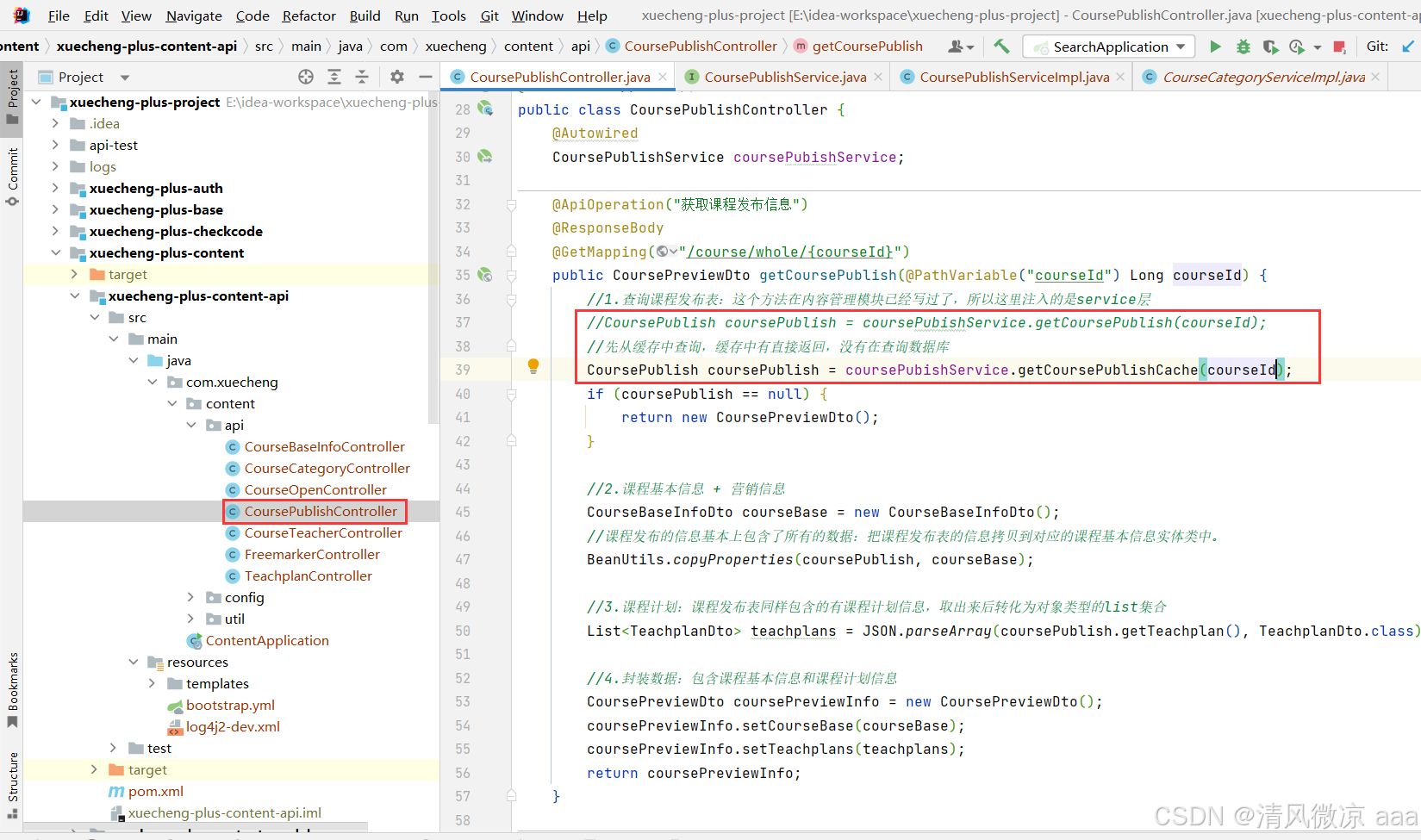Expand all in Project panel
1421x840 pixels.
[334, 77]
